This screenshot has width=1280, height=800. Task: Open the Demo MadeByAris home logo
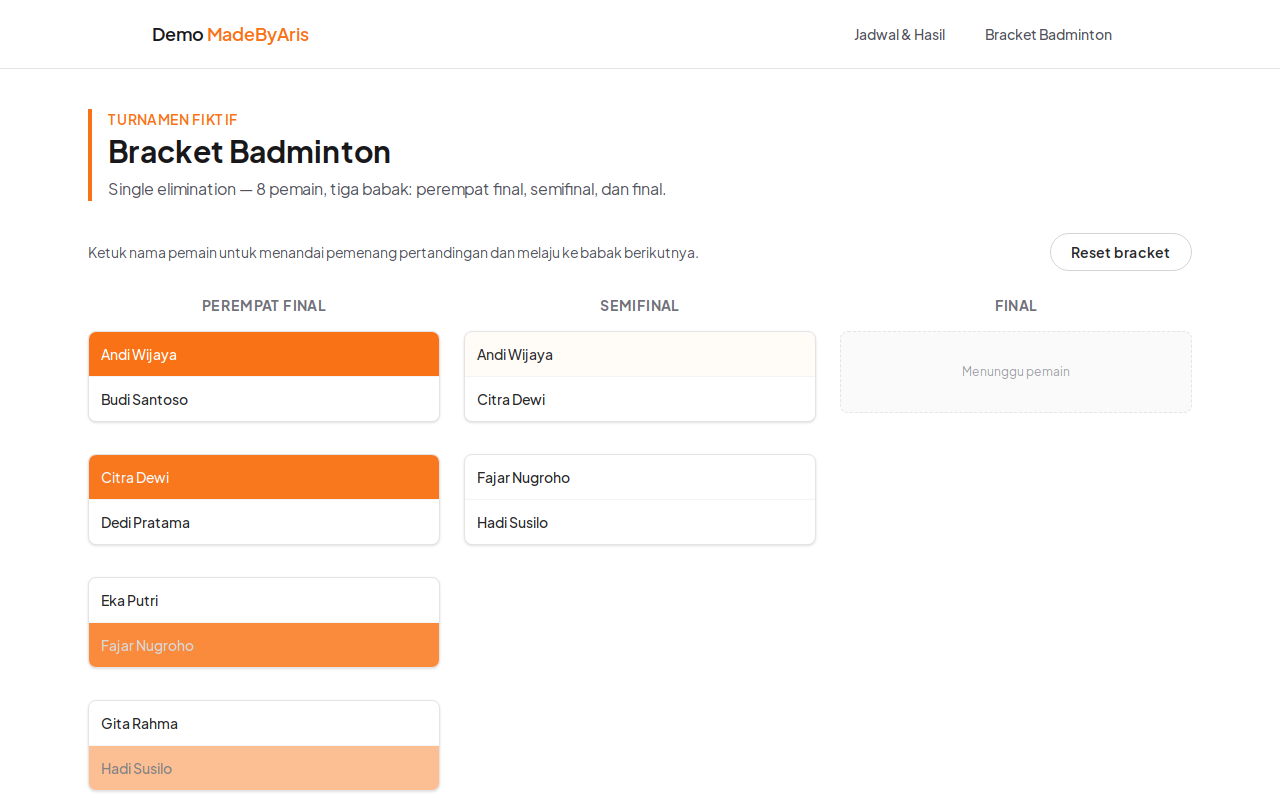click(230, 34)
